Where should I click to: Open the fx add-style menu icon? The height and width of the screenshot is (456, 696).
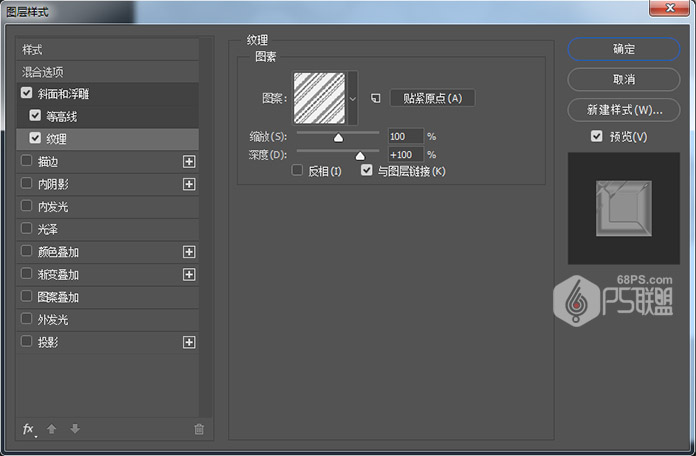click(x=28, y=429)
